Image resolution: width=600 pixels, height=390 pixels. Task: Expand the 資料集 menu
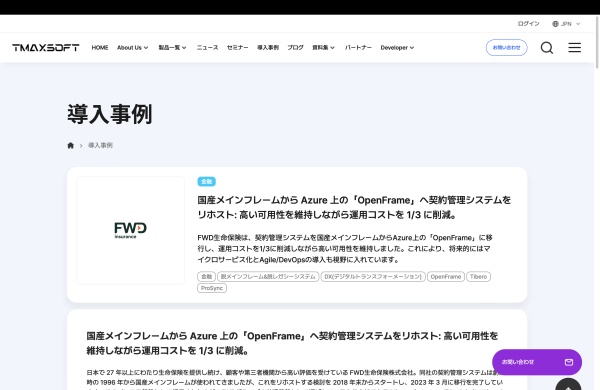[323, 47]
